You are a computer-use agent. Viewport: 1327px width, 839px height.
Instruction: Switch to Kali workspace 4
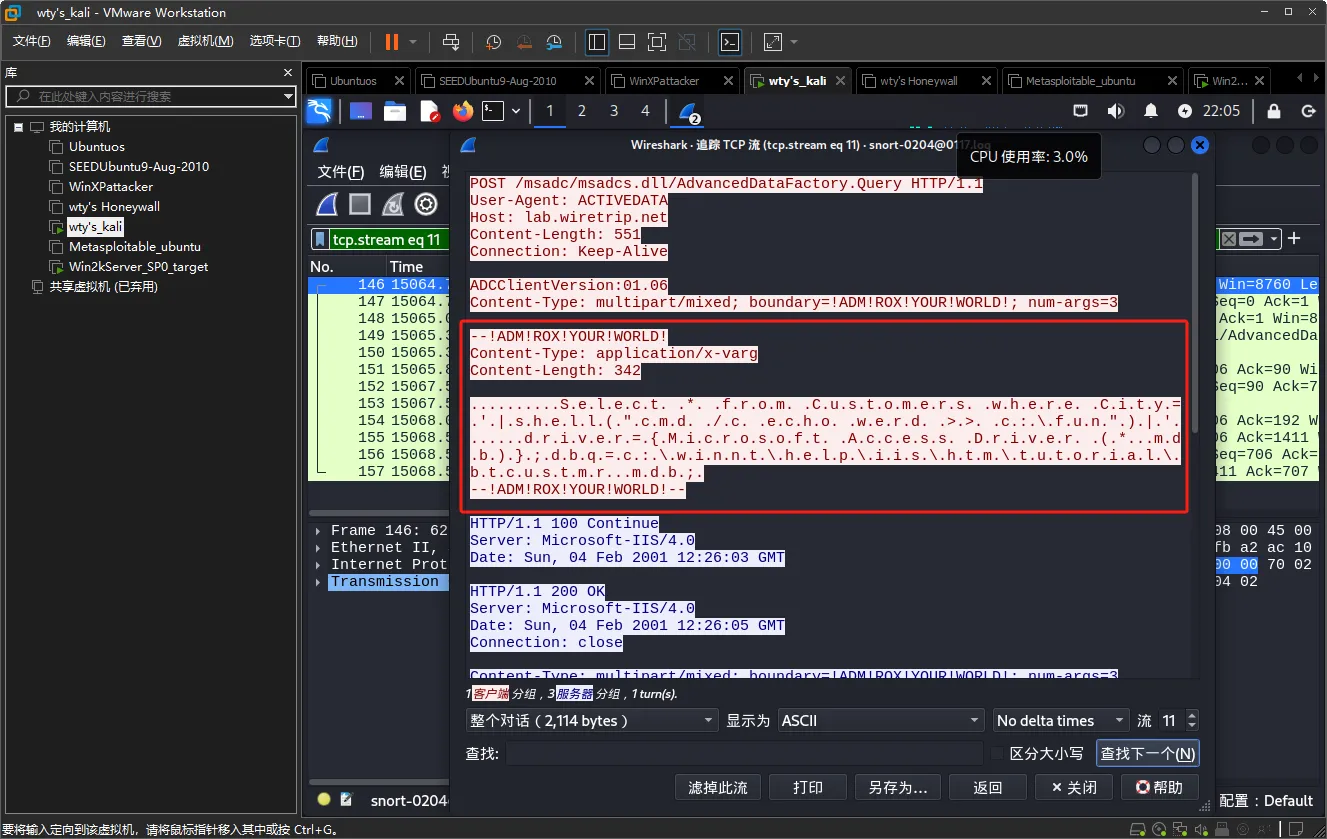point(645,111)
